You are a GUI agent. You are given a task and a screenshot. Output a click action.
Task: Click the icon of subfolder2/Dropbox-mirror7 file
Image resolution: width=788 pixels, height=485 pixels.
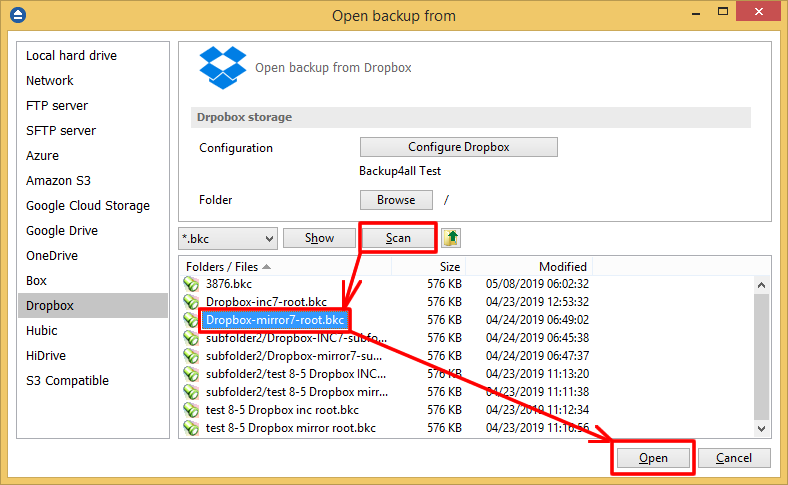tap(191, 356)
